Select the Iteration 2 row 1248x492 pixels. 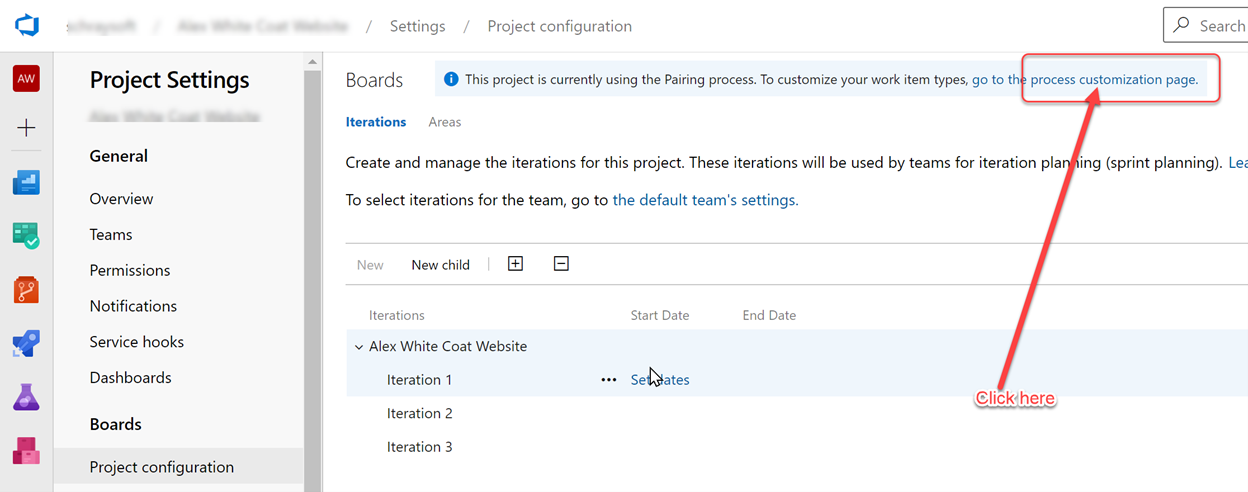(797, 413)
